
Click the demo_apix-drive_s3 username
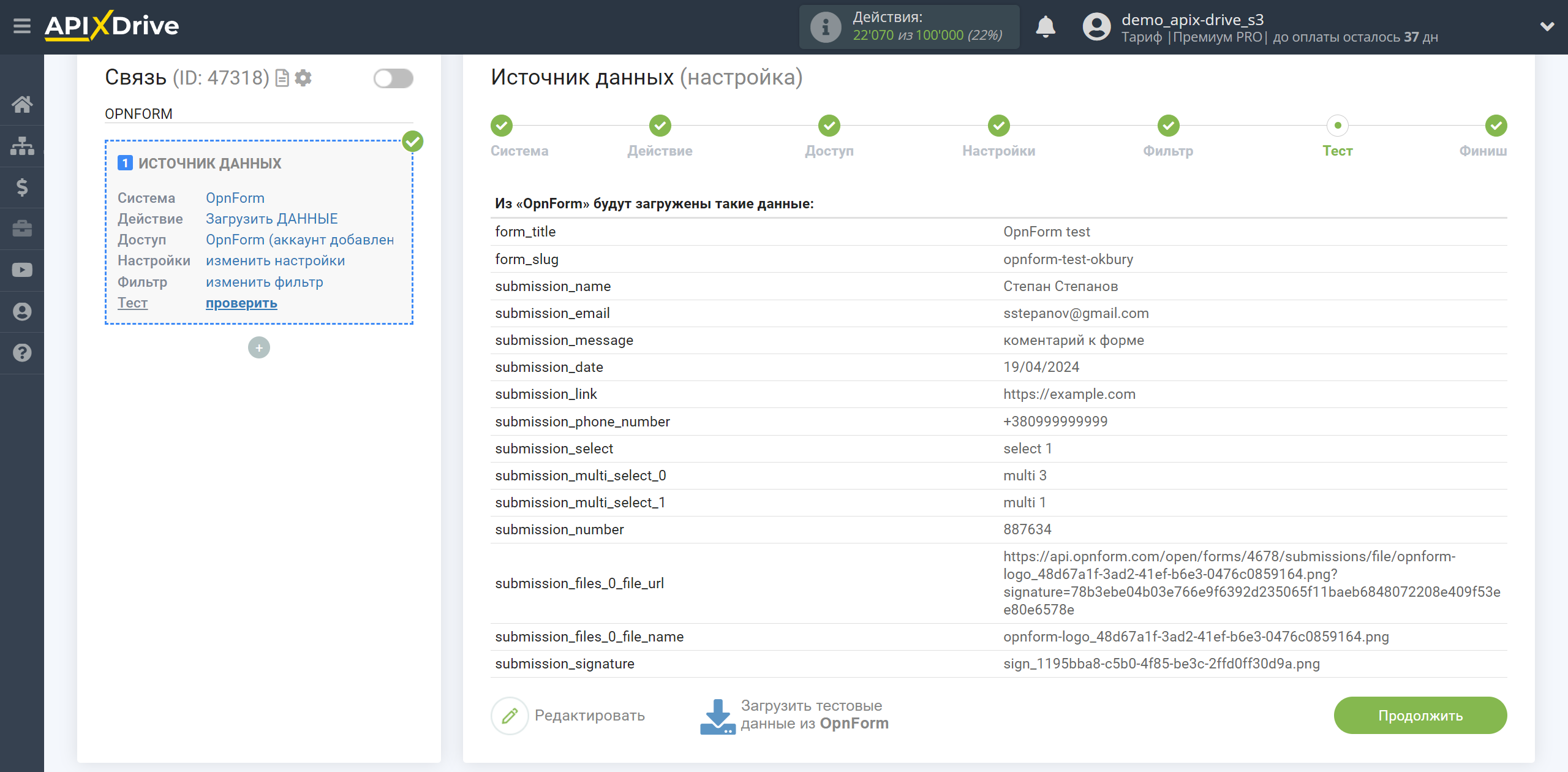pos(1193,20)
